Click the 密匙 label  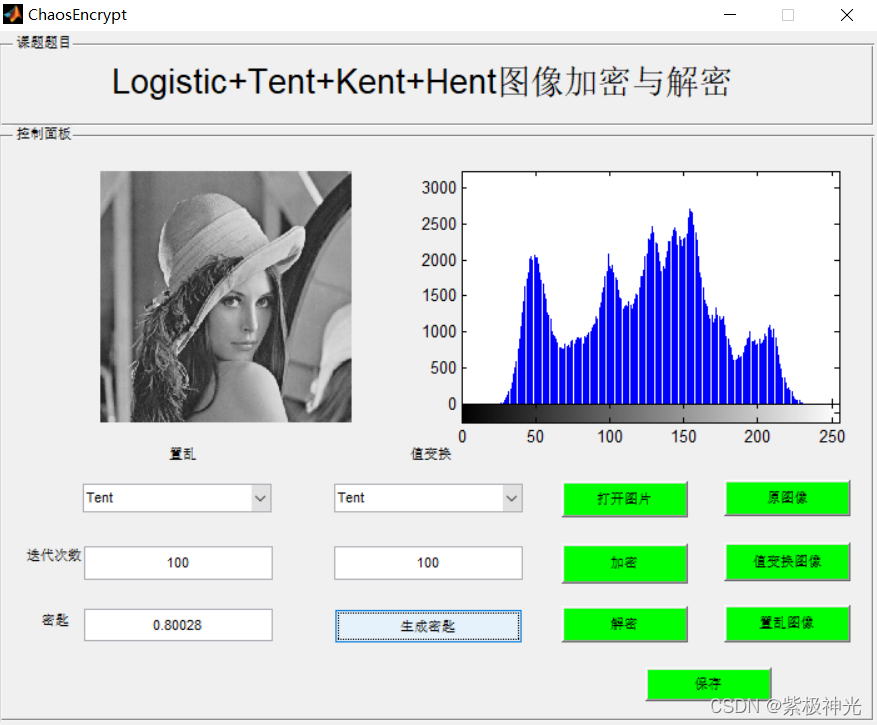tap(55, 620)
